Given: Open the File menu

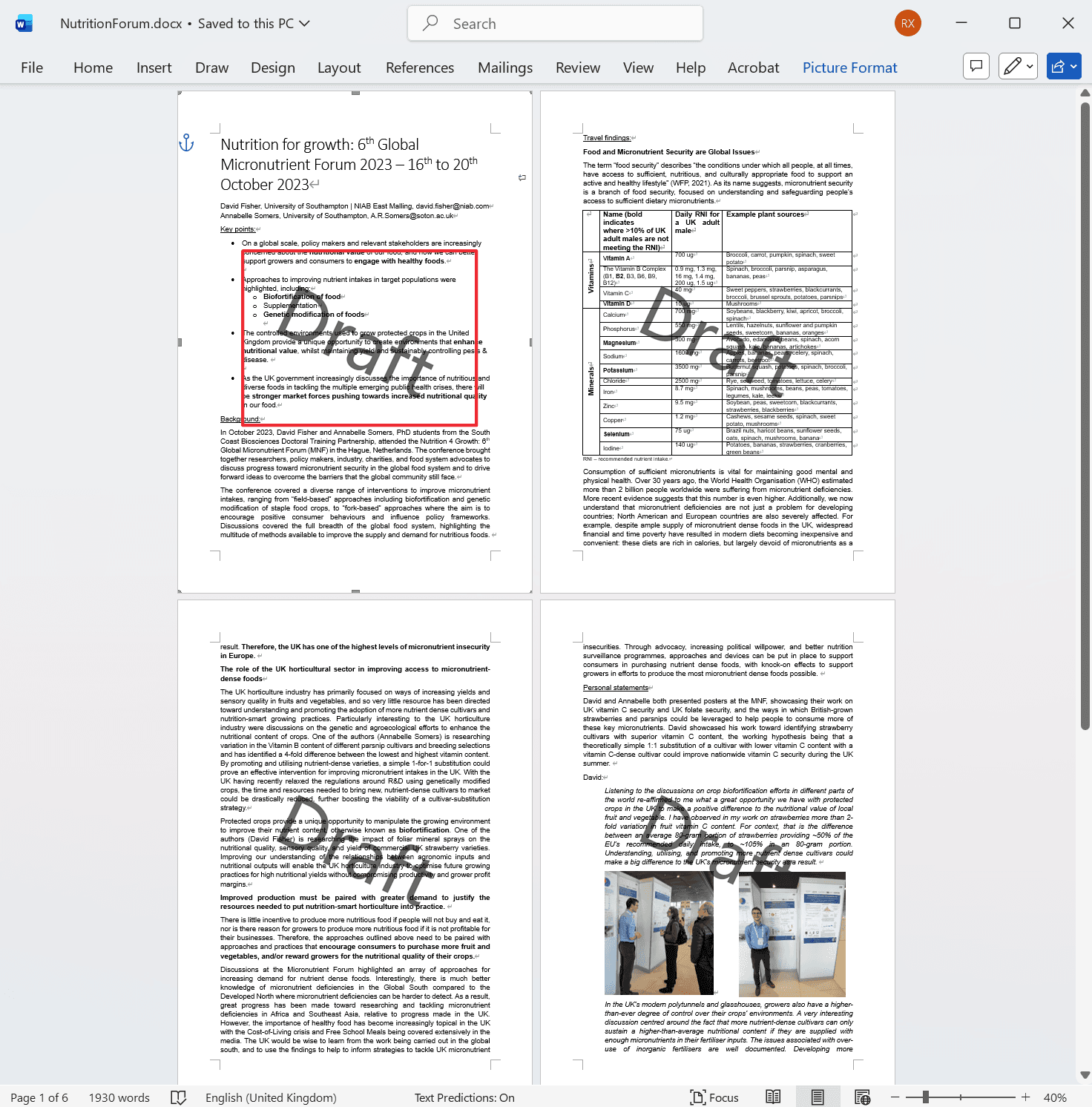Looking at the screenshot, I should coord(31,68).
